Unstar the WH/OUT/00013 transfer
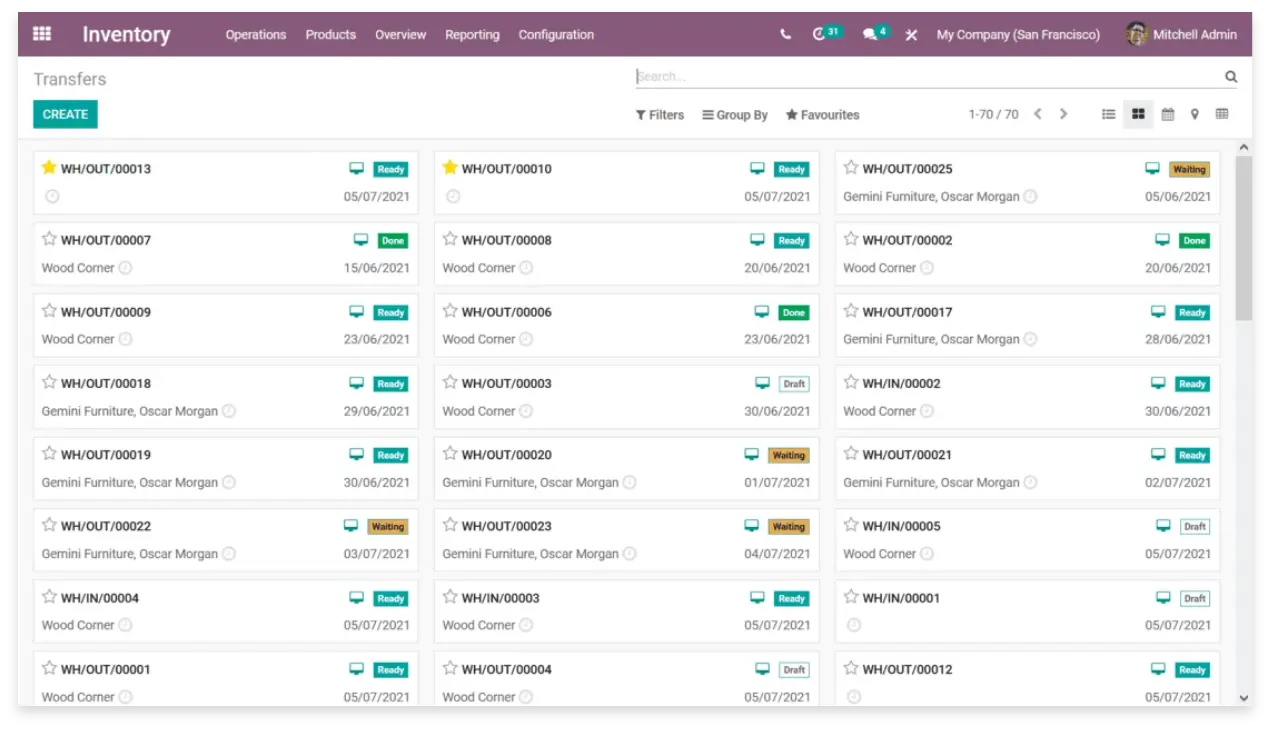 point(49,168)
